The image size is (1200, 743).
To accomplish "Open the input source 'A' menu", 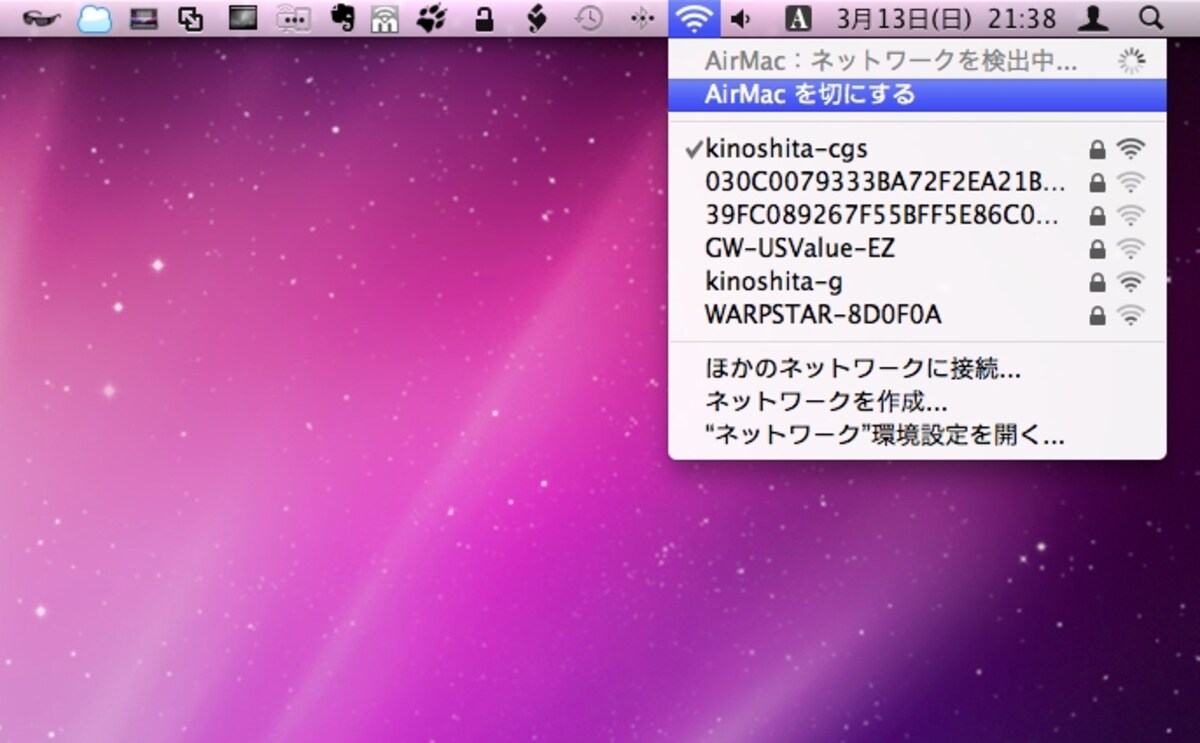I will pyautogui.click(x=798, y=18).
